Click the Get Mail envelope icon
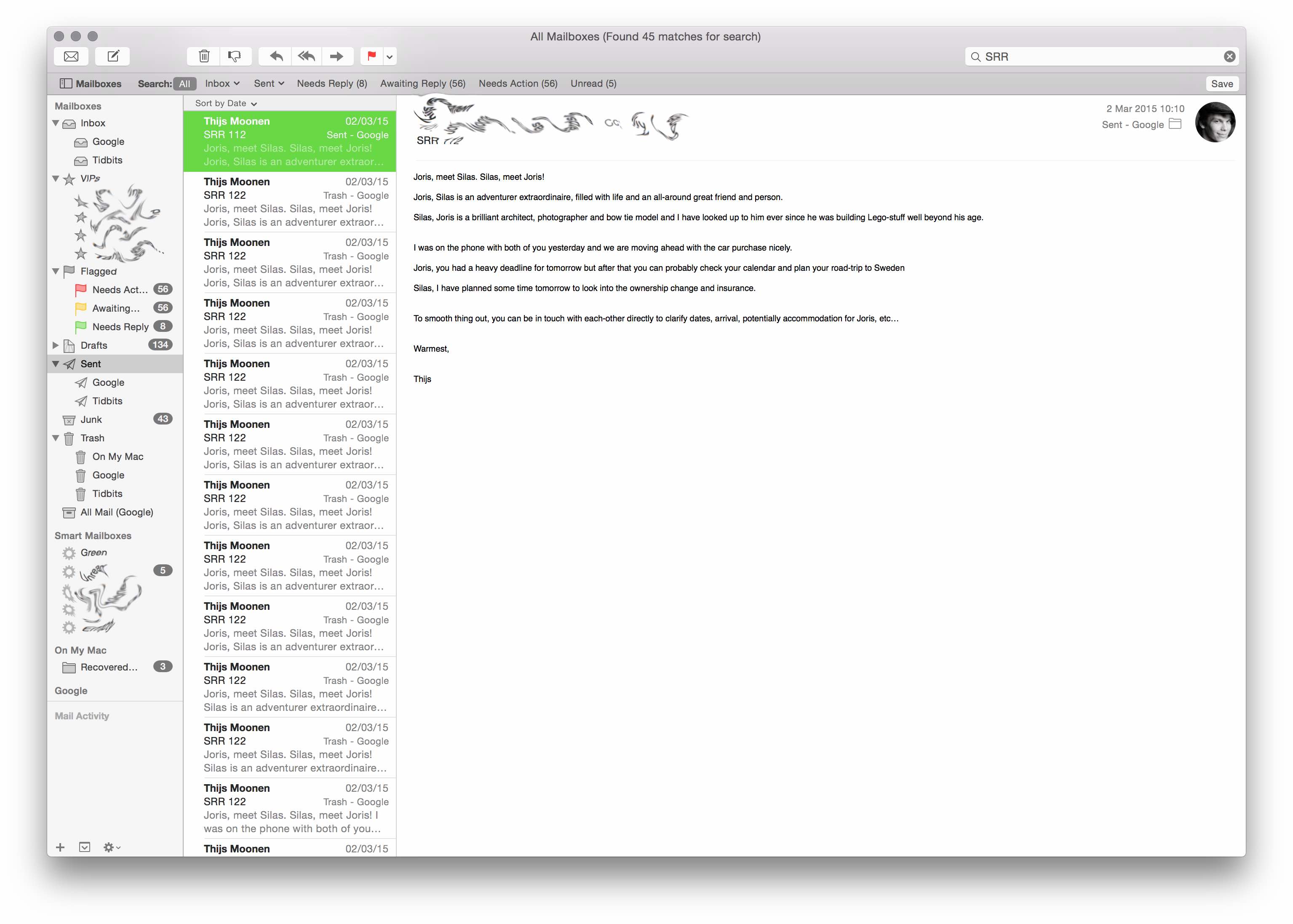The image size is (1293, 924). tap(71, 56)
